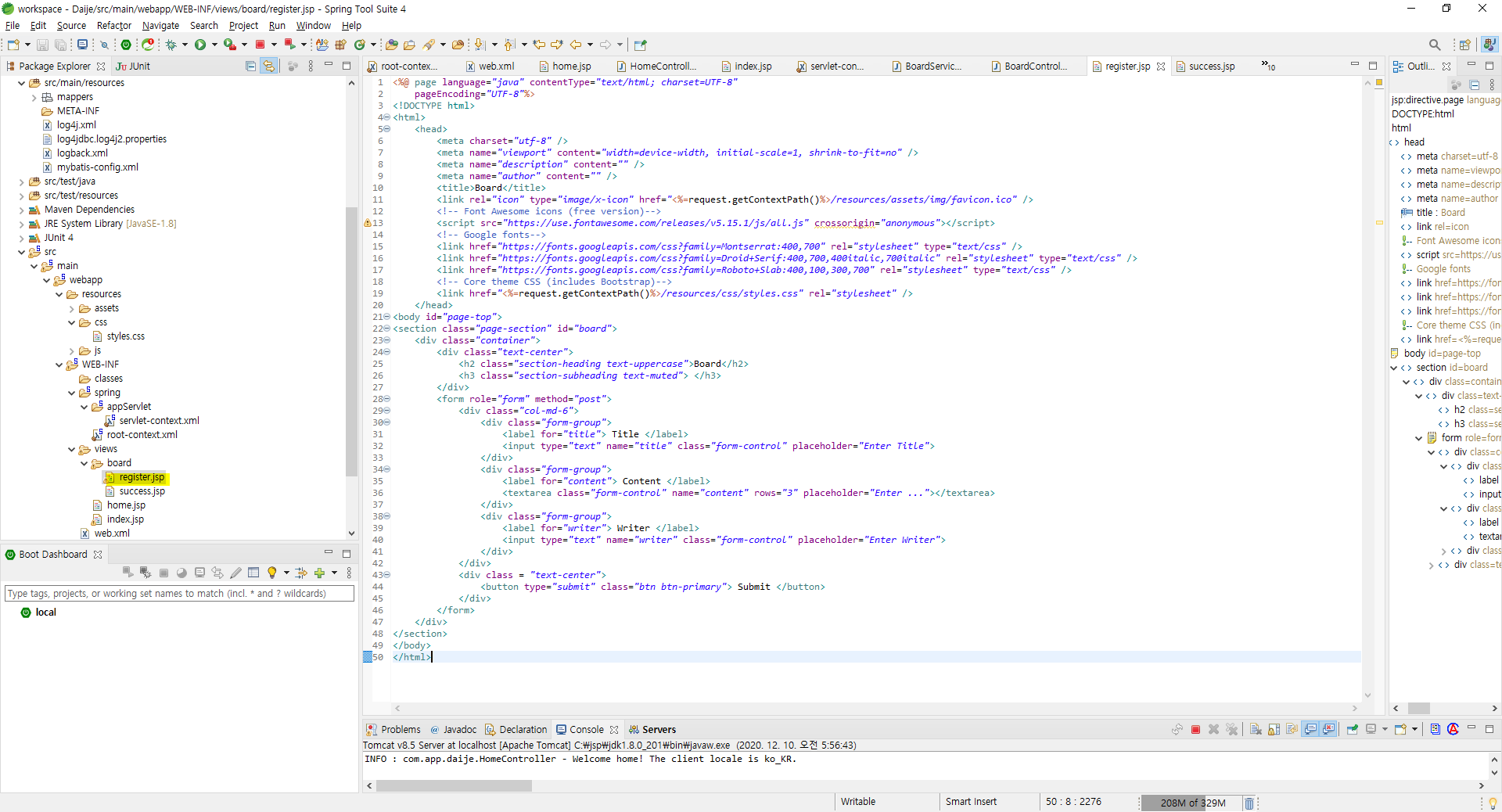This screenshot has height=812, width=1502.
Task: Click the toolbar Search magnifier icon
Action: (x=1435, y=45)
